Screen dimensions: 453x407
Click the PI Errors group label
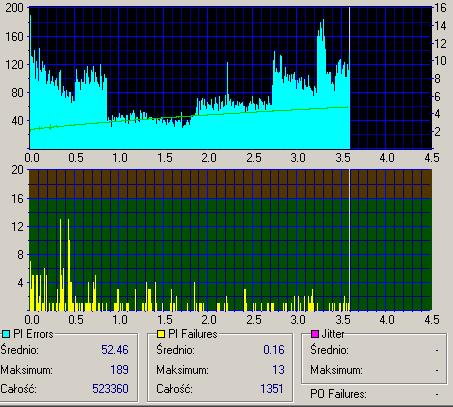(33, 334)
